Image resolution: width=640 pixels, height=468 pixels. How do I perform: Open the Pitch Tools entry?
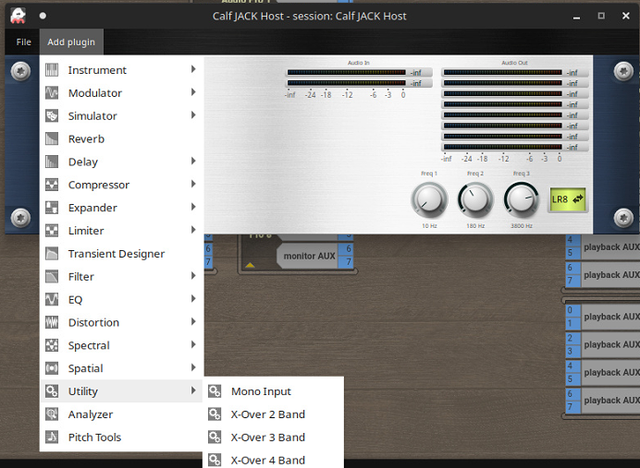point(122,437)
